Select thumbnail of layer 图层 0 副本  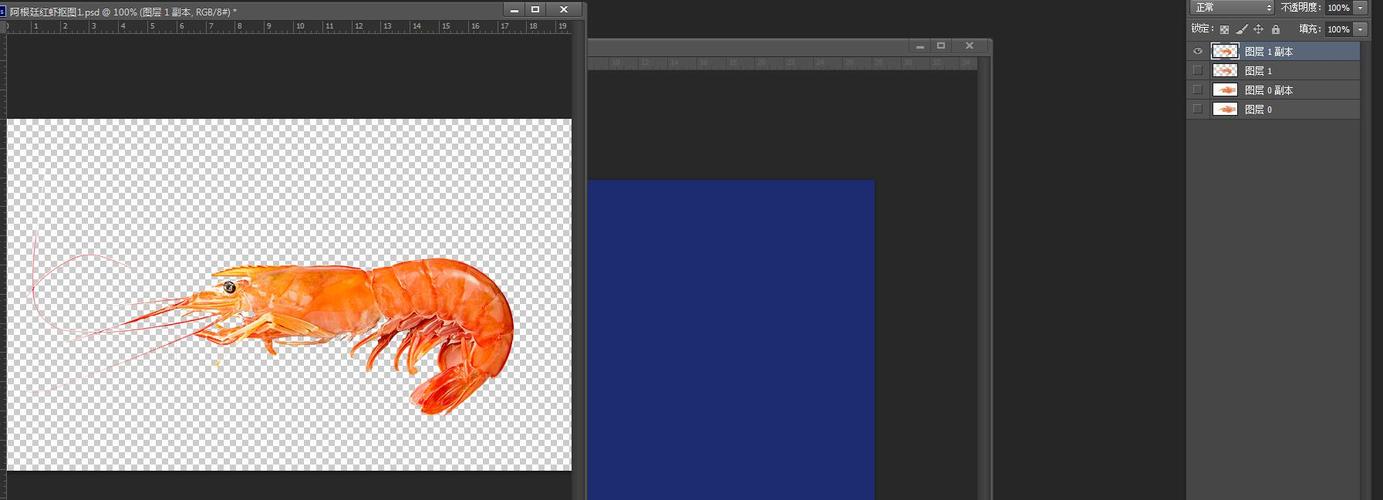pyautogui.click(x=1225, y=89)
